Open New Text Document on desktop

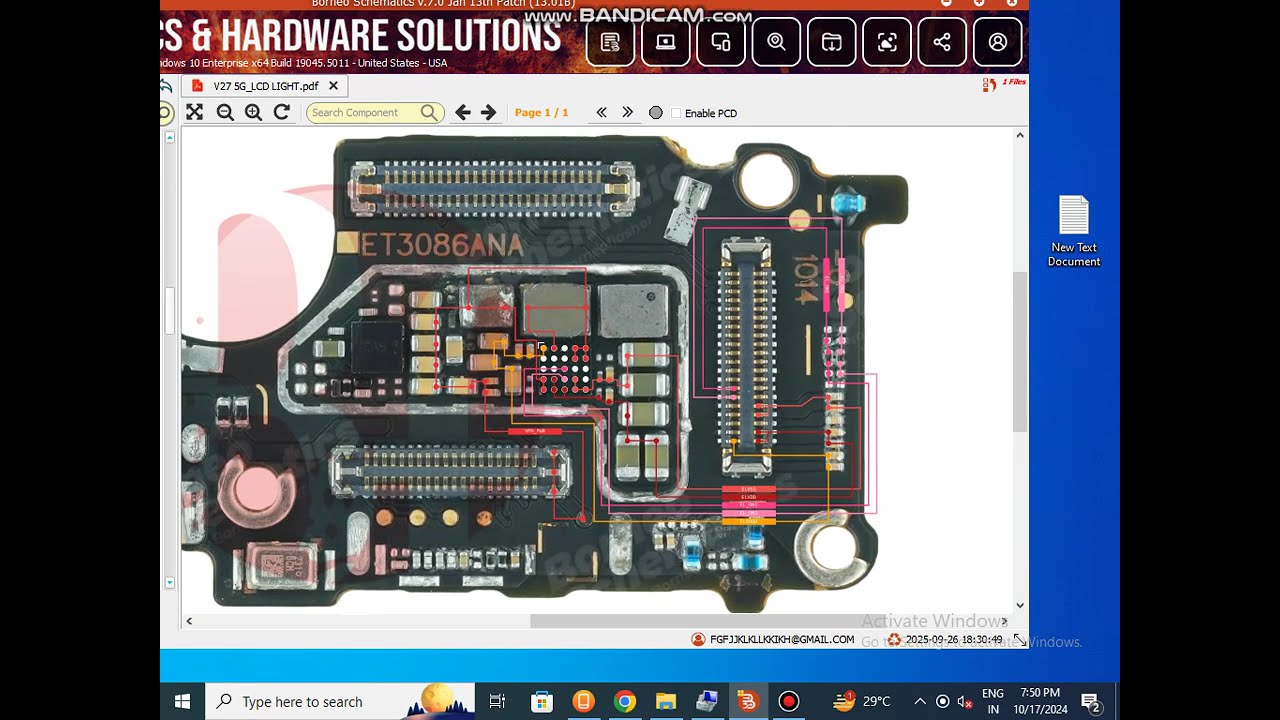(x=1074, y=231)
